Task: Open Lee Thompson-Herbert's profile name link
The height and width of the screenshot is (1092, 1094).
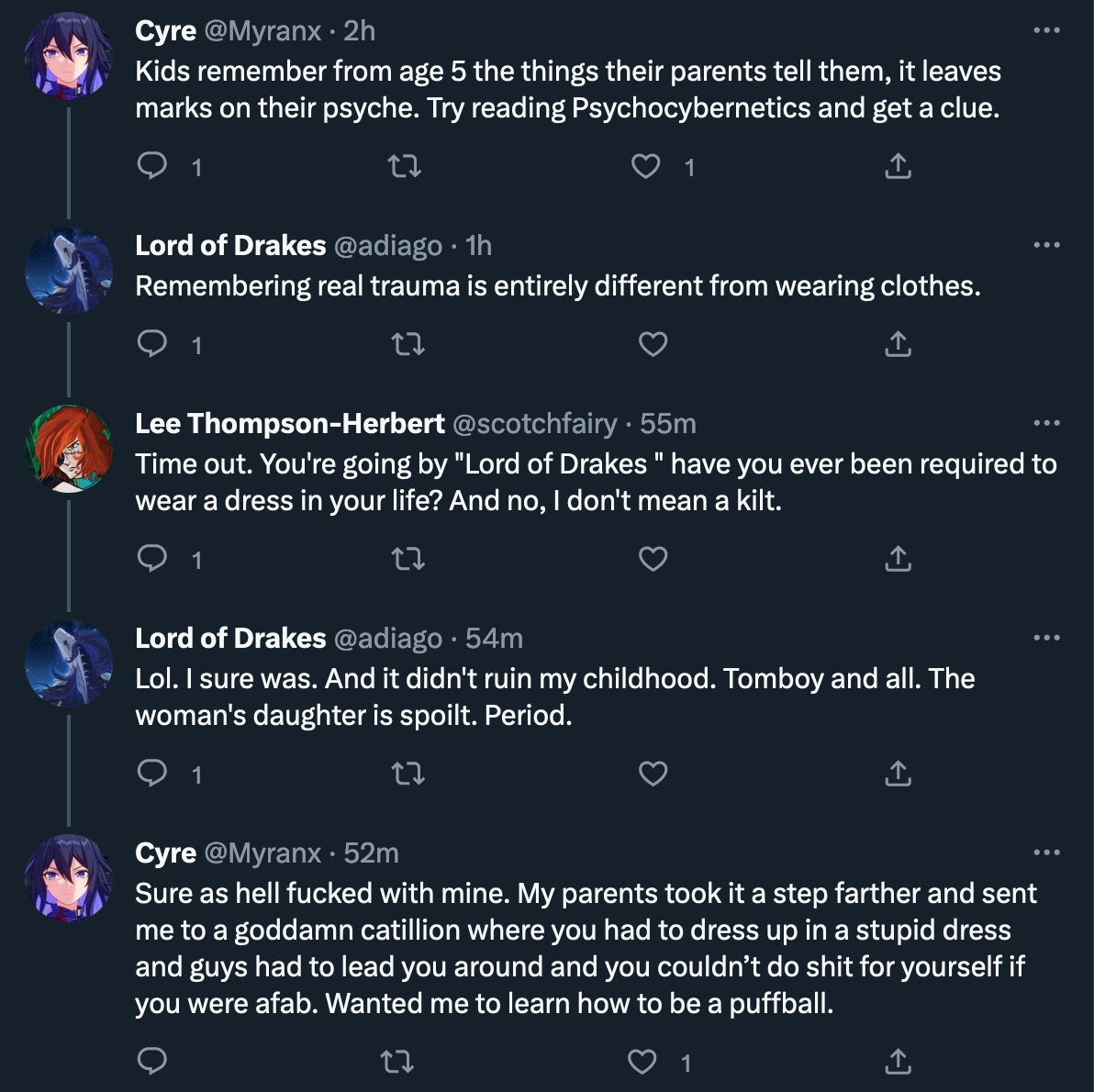Action: point(289,424)
